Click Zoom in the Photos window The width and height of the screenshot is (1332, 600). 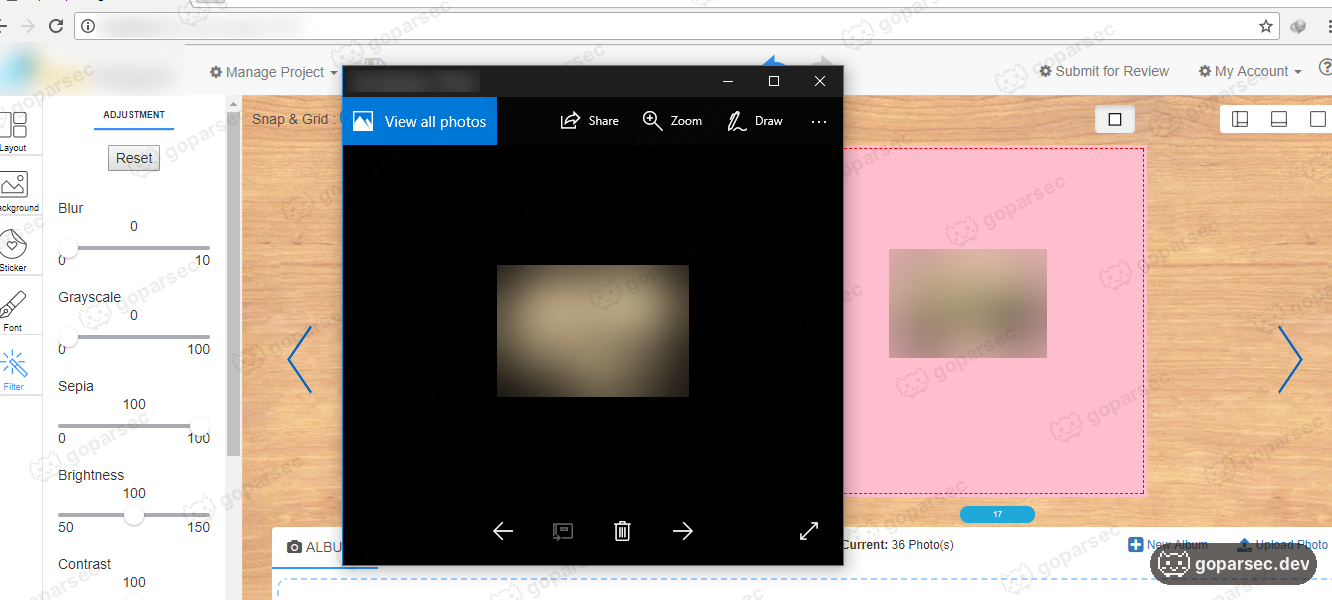click(672, 121)
